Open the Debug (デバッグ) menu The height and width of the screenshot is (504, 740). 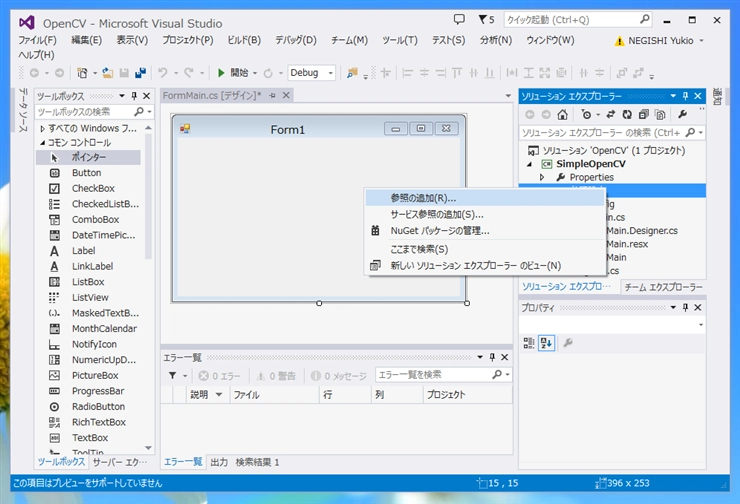[x=296, y=40]
